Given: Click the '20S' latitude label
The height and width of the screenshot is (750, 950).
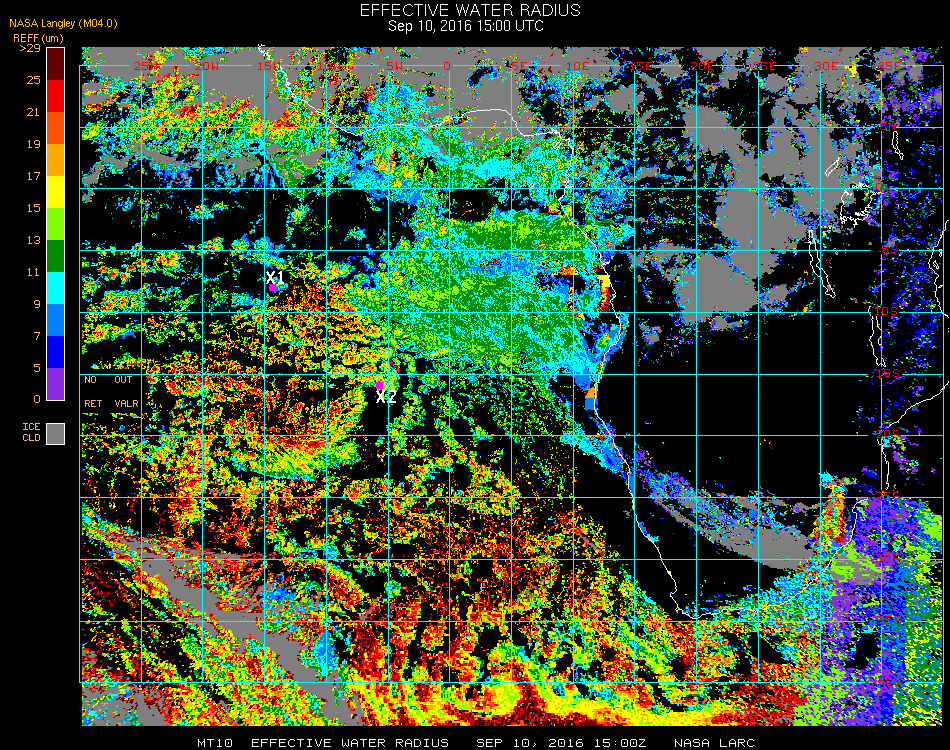Looking at the screenshot, I should pos(888,434).
